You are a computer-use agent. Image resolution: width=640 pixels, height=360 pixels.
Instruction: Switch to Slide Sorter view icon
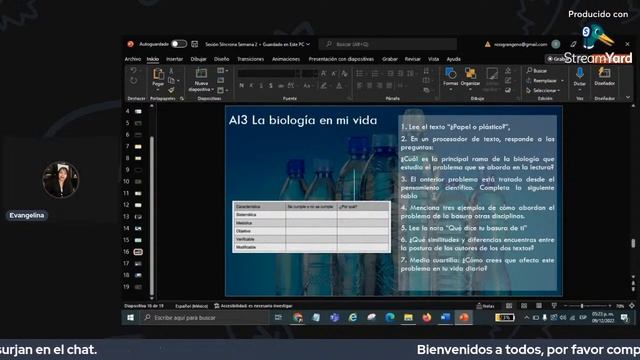coord(524,306)
